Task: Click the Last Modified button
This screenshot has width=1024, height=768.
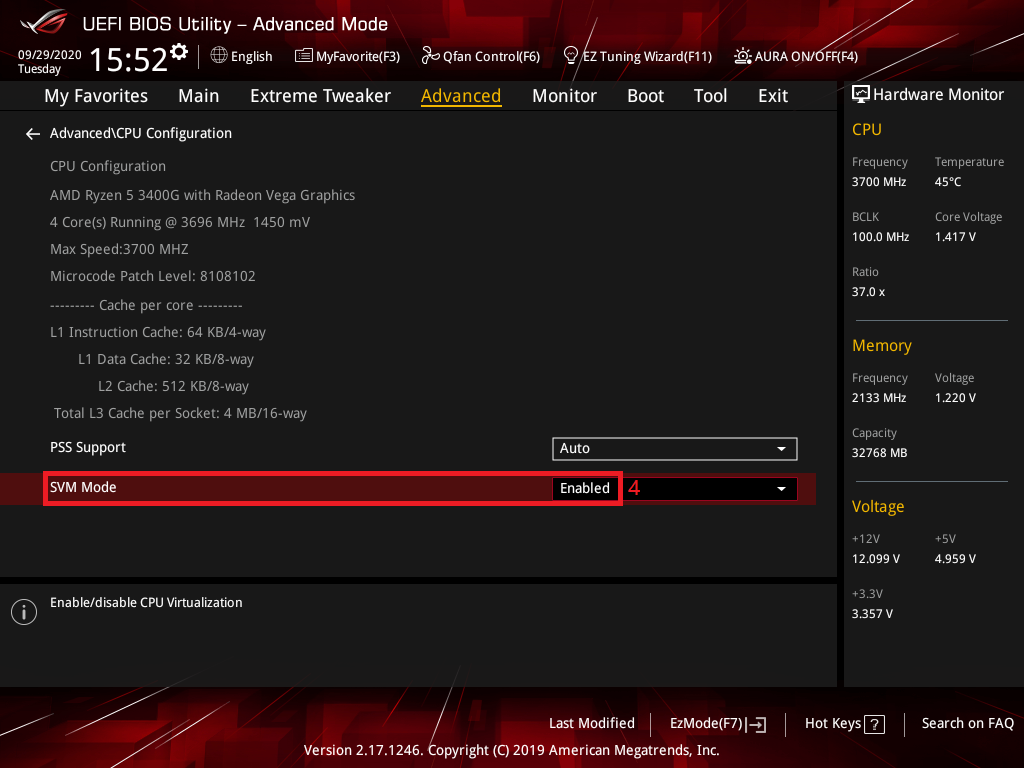Action: click(x=591, y=723)
